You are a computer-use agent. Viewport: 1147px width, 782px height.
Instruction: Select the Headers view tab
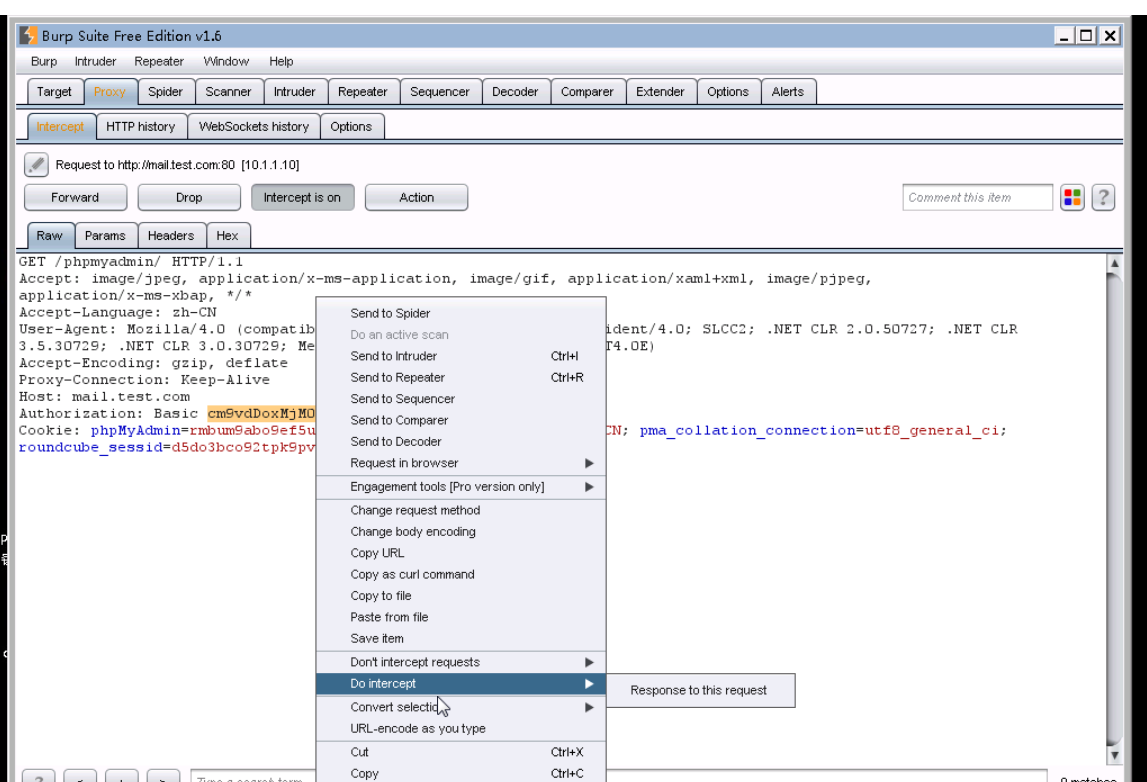[170, 236]
